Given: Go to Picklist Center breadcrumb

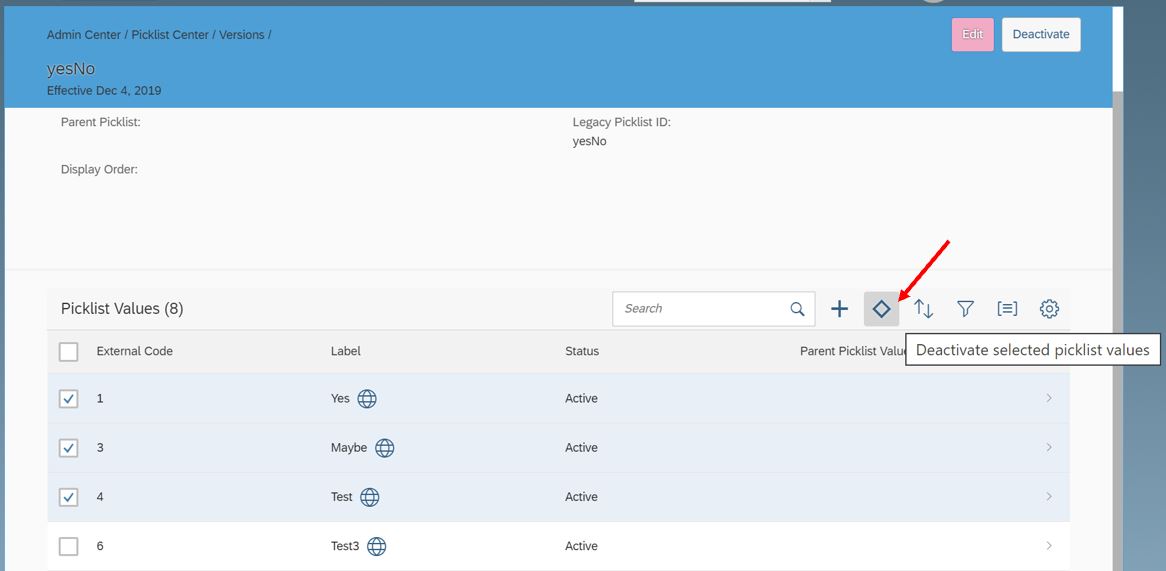Looking at the screenshot, I should pos(170,35).
